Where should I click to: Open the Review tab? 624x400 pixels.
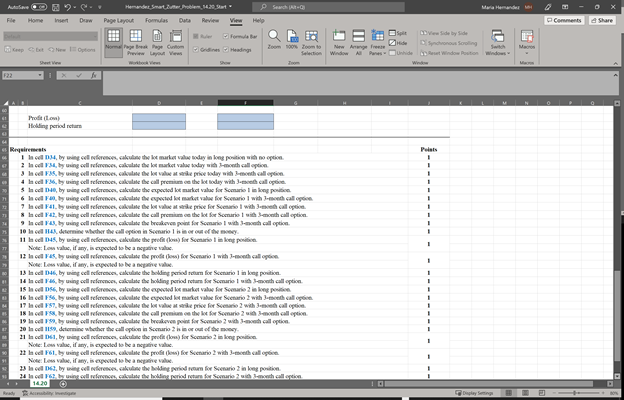[210, 20]
